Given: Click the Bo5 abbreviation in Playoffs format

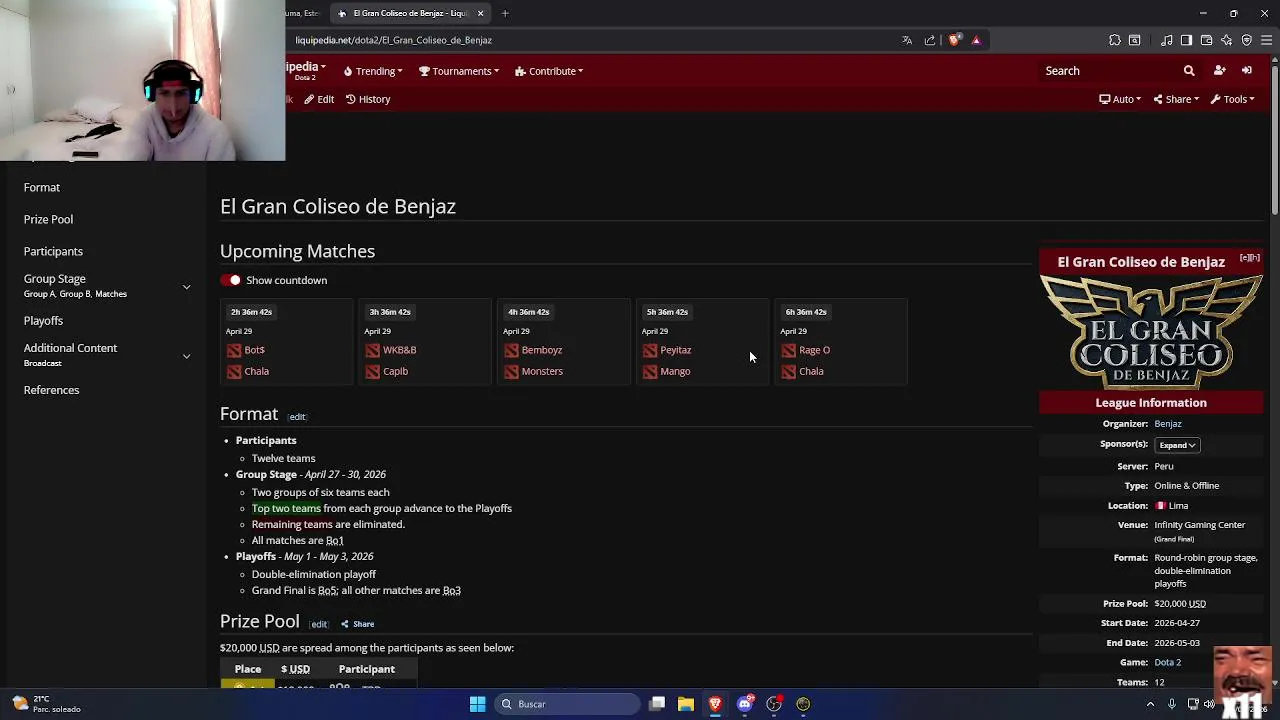Looking at the screenshot, I should (x=326, y=590).
